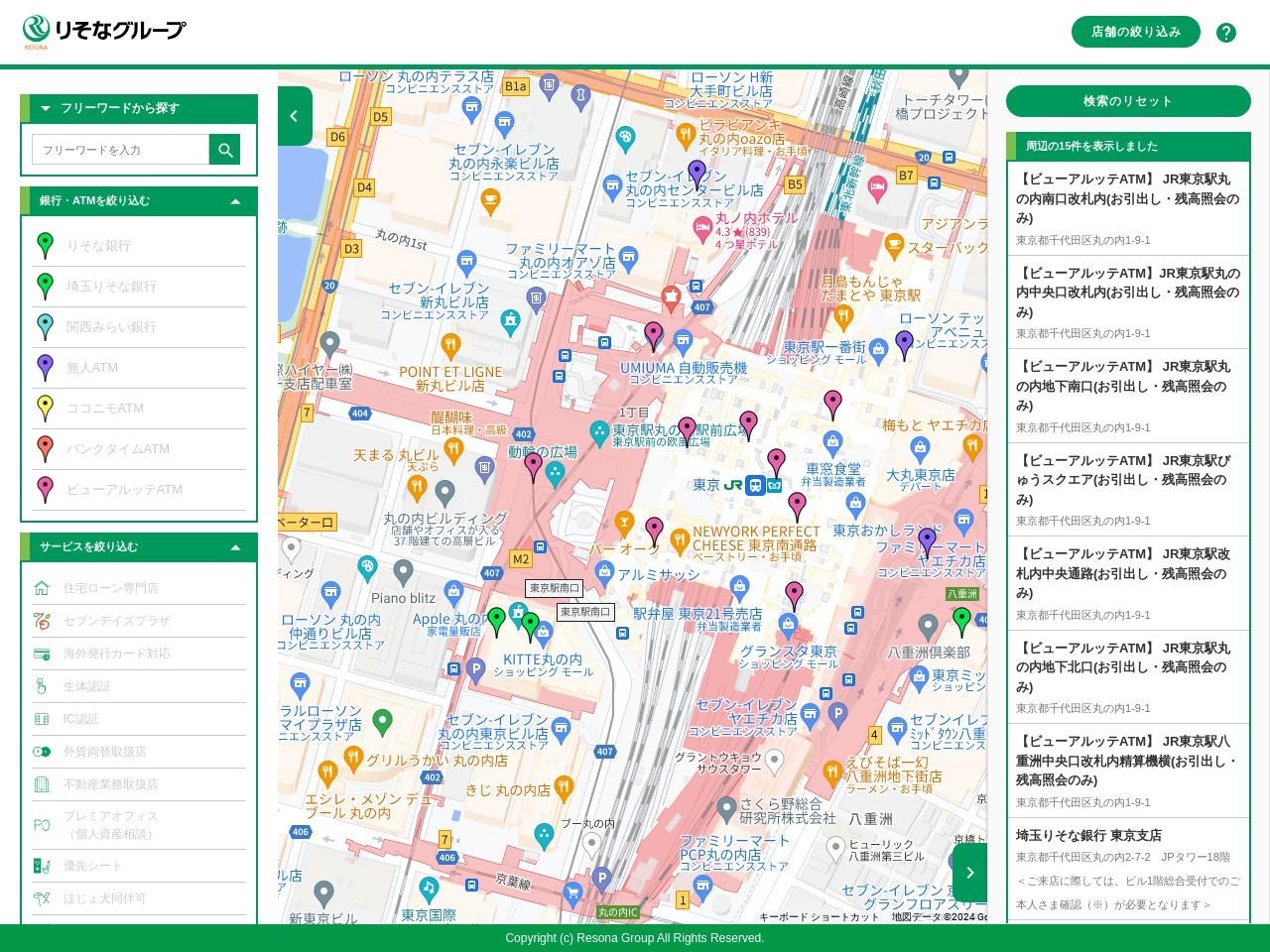Image resolution: width=1270 pixels, height=952 pixels.
Task: Click purple pin near 東京駅一番街
Action: 904,344
